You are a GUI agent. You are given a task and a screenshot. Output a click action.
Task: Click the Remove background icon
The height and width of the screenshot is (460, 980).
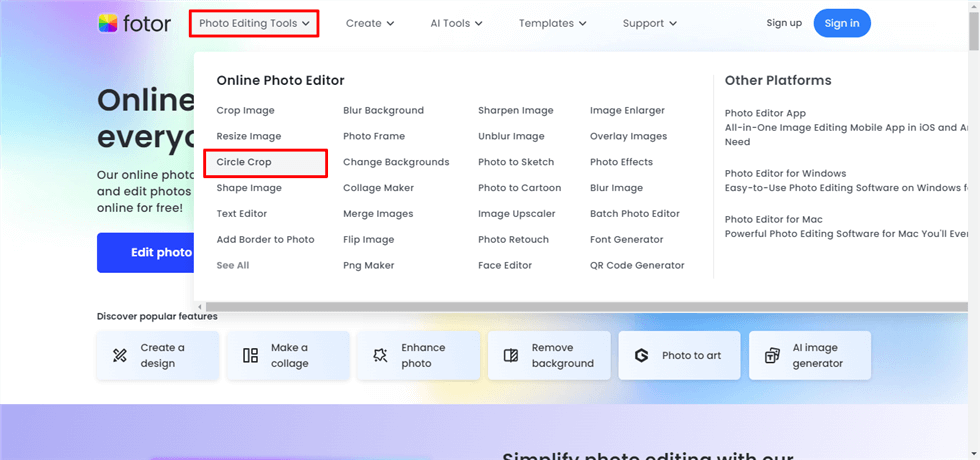(x=511, y=356)
